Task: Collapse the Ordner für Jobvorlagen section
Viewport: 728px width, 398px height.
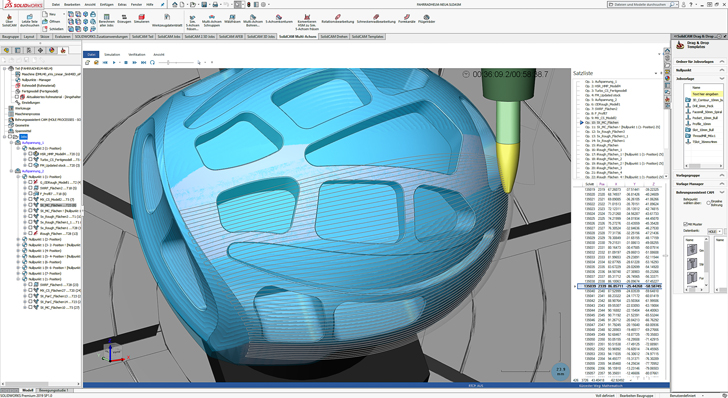Action: [x=722, y=61]
